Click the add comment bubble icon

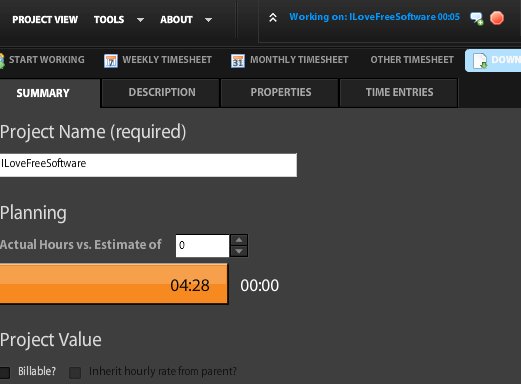click(x=476, y=18)
